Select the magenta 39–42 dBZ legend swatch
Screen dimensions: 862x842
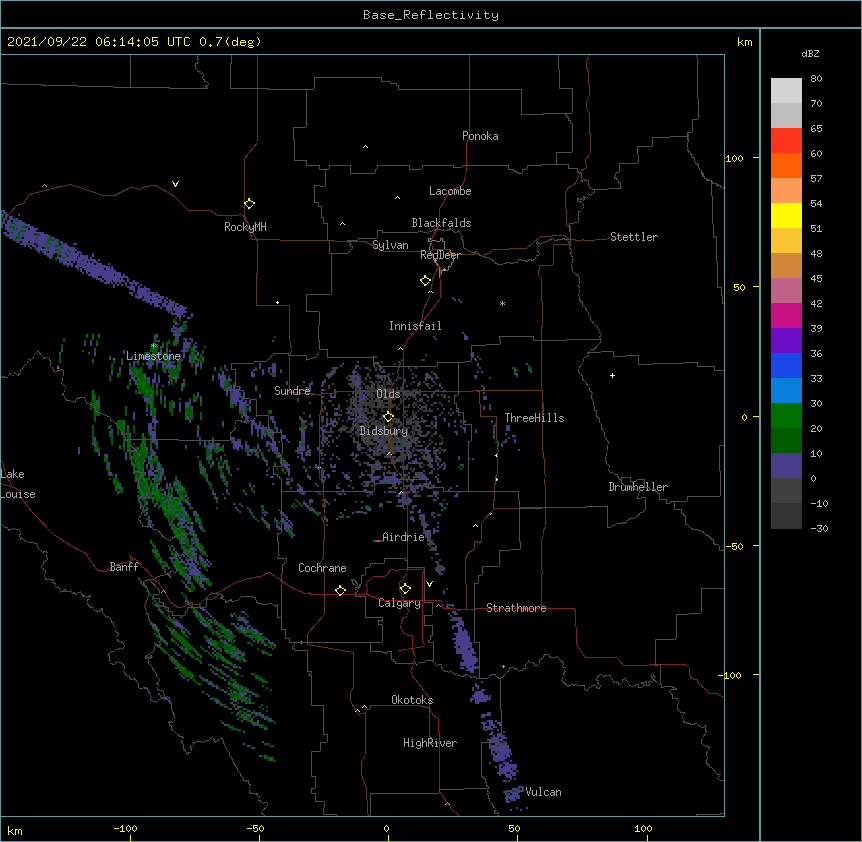[786, 315]
